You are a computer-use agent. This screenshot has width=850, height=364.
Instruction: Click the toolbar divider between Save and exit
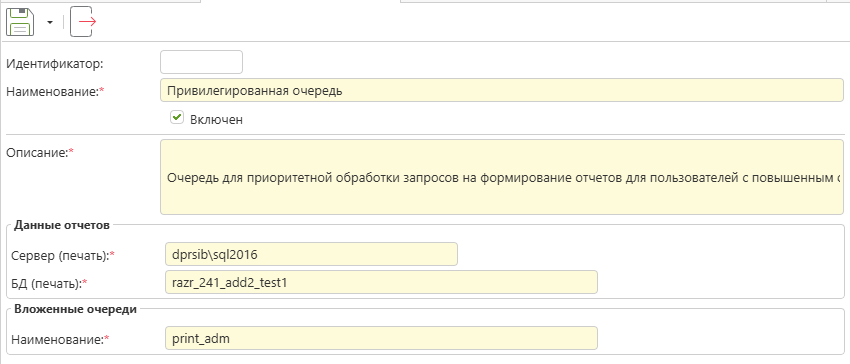click(x=63, y=22)
